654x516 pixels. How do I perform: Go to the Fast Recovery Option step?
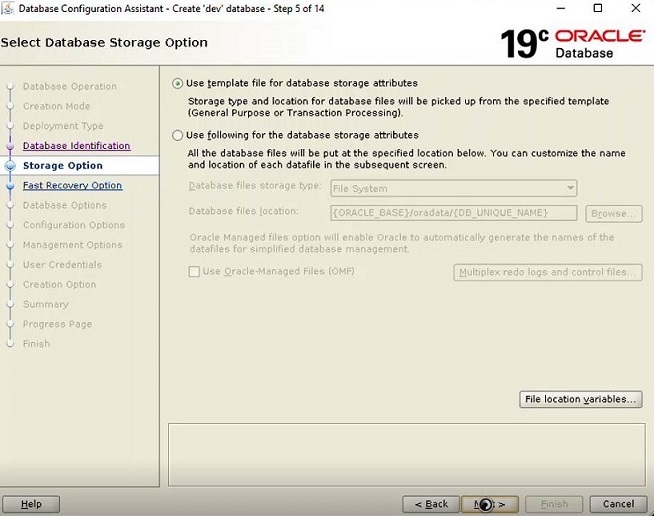(73, 185)
